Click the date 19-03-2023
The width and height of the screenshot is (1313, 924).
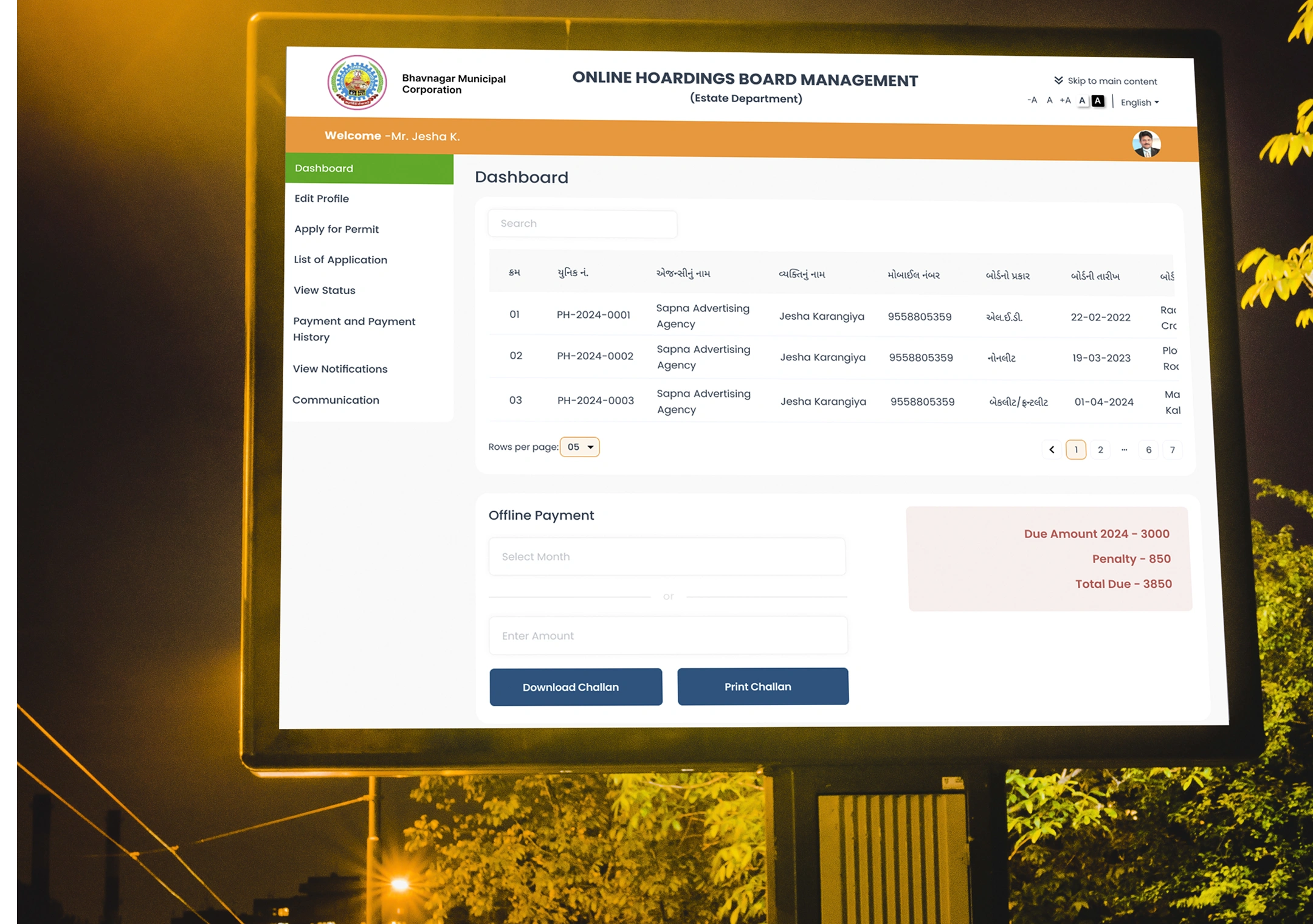coord(1101,358)
